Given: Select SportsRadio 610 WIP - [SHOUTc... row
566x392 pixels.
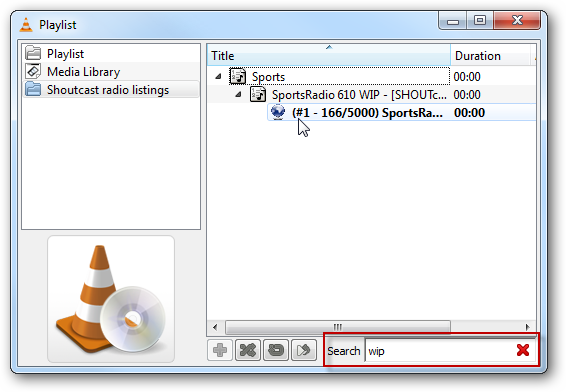Looking at the screenshot, I should (x=371, y=95).
